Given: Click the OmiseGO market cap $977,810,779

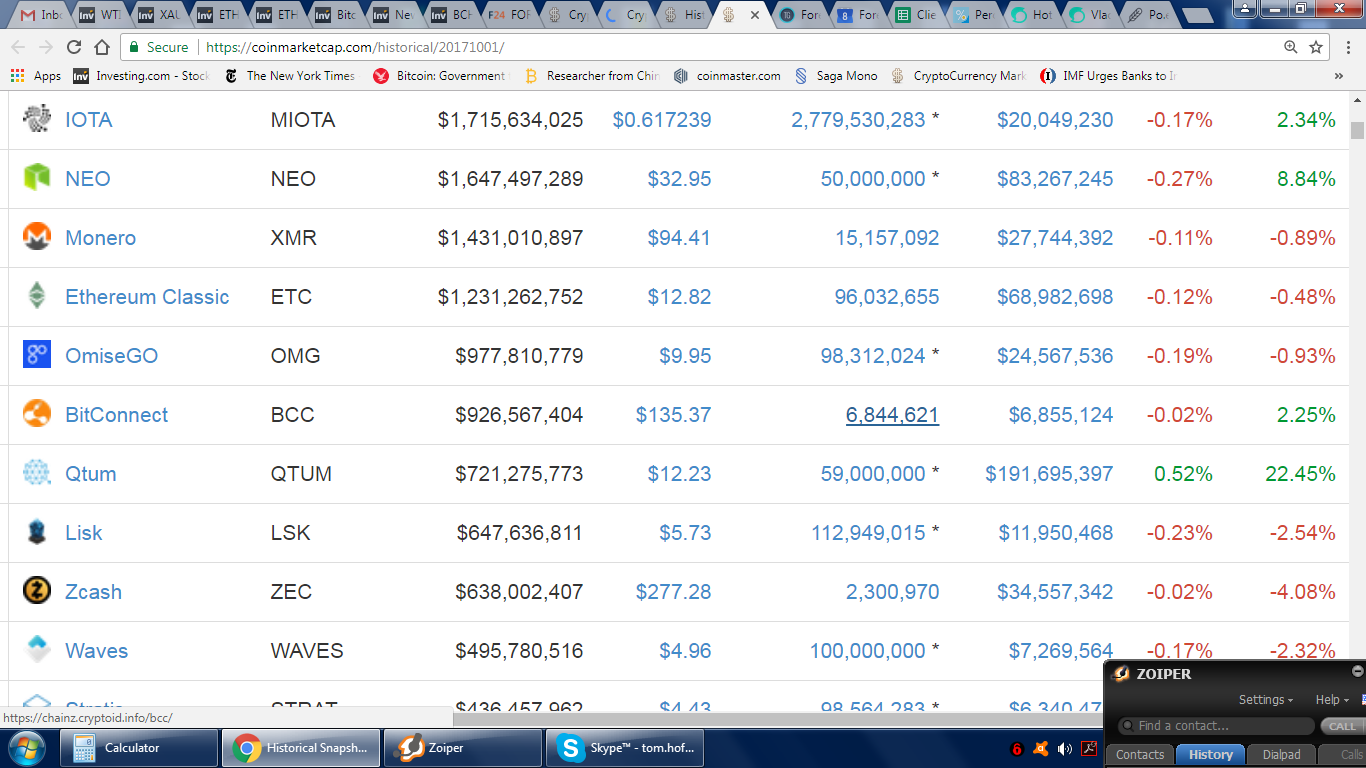Looking at the screenshot, I should pyautogui.click(x=519, y=355).
